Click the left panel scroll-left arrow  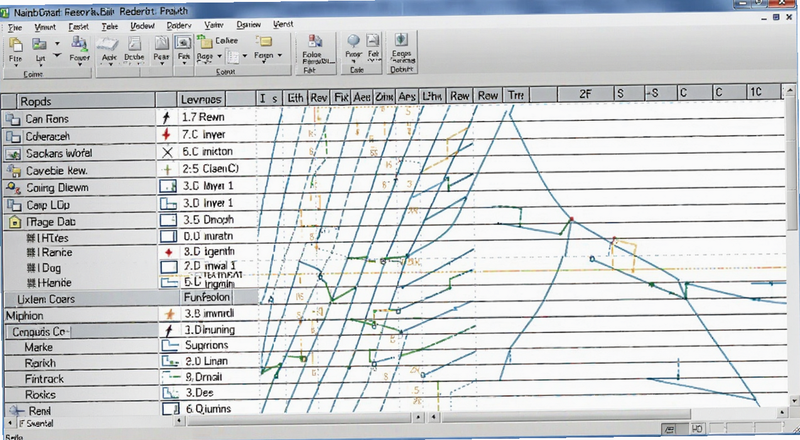click(9, 424)
